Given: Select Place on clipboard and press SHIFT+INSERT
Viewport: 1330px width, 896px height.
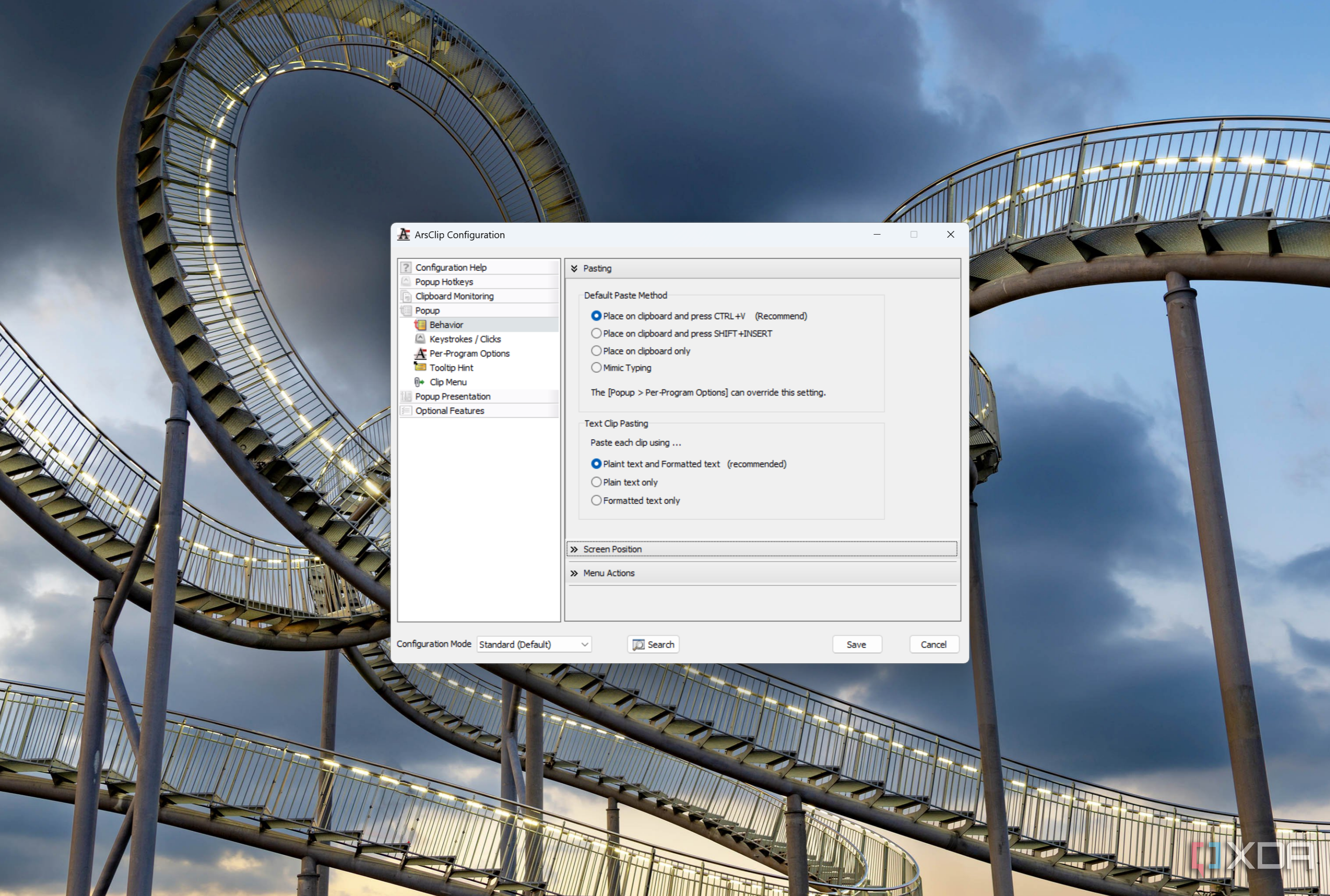Looking at the screenshot, I should (596, 333).
